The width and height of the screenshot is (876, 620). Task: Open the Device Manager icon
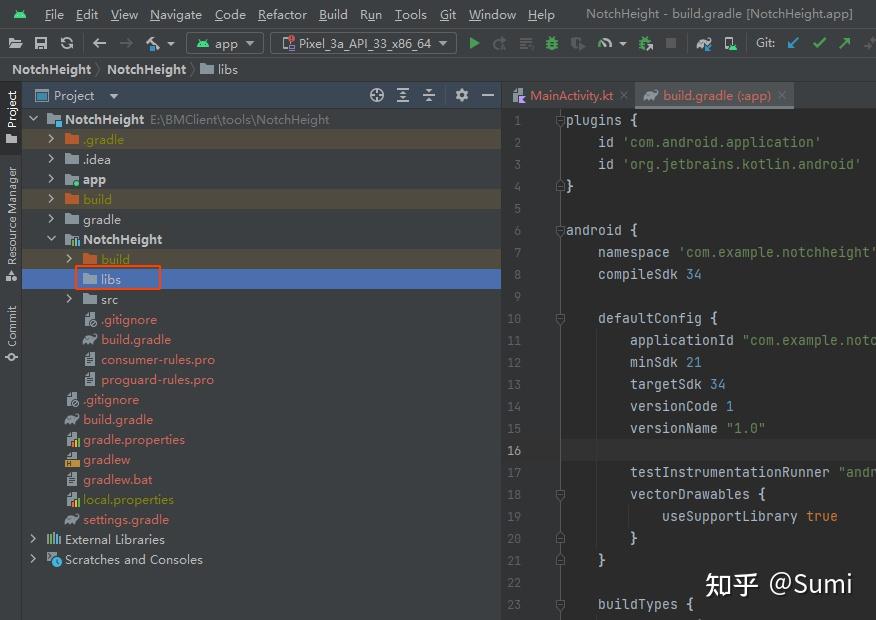pos(731,43)
